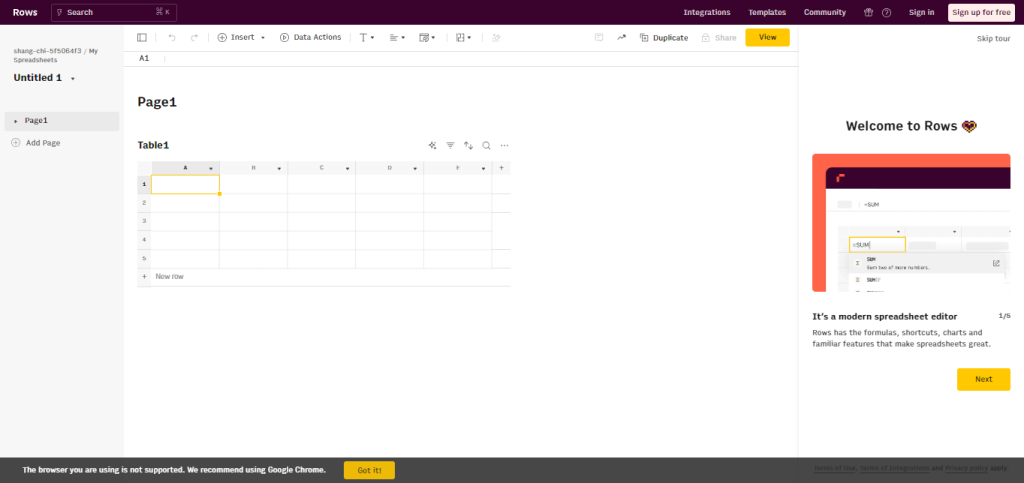Click the gift box icon
This screenshot has height=483, width=1024.
coord(868,12)
